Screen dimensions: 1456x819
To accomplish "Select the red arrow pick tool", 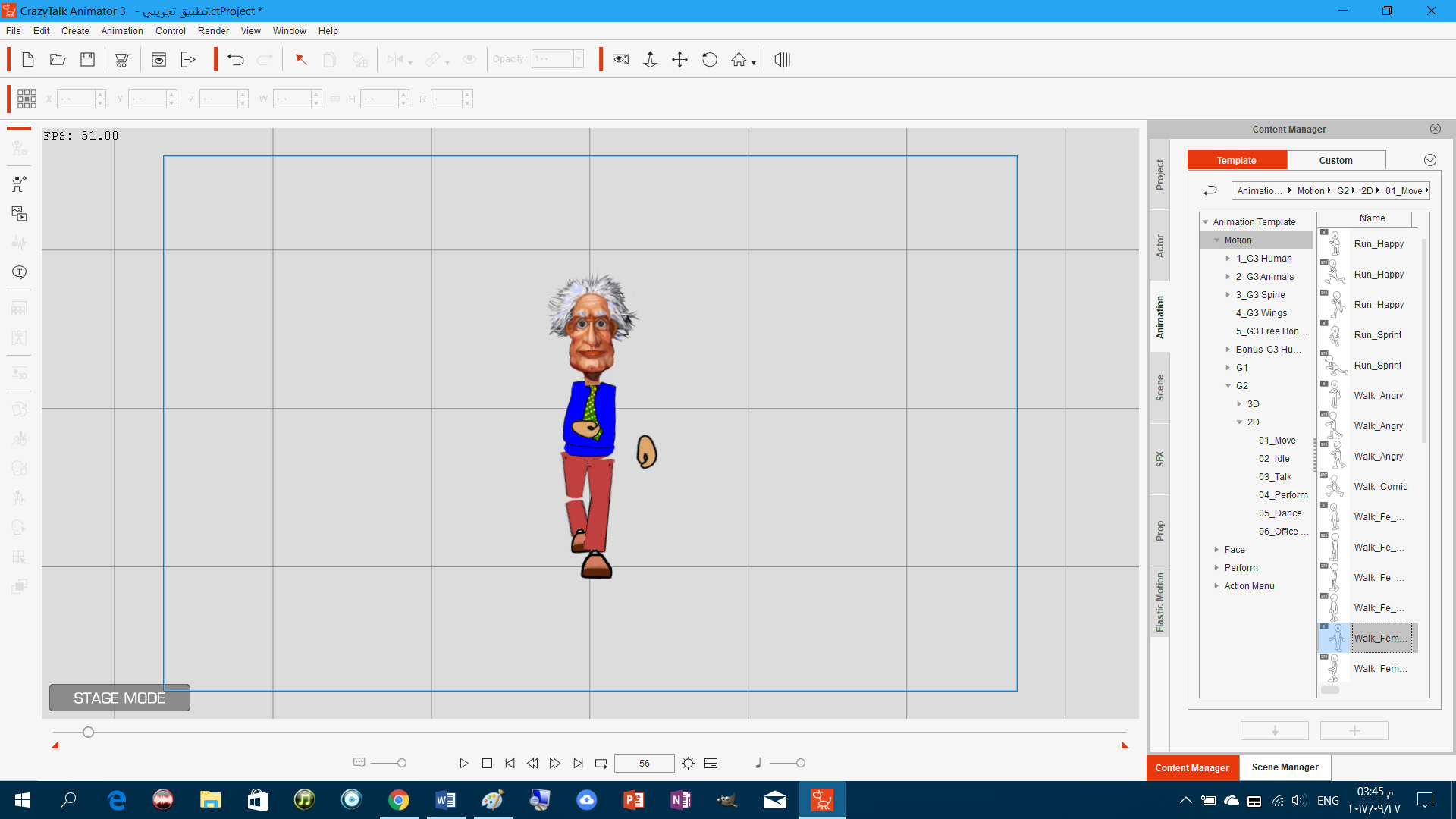I will (x=301, y=60).
